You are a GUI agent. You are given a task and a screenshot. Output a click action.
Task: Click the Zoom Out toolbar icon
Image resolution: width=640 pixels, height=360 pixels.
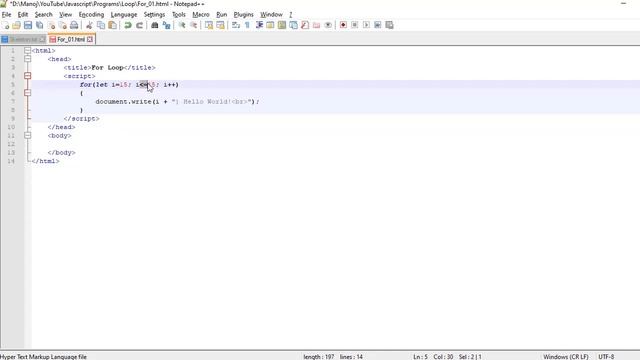(x=193, y=25)
